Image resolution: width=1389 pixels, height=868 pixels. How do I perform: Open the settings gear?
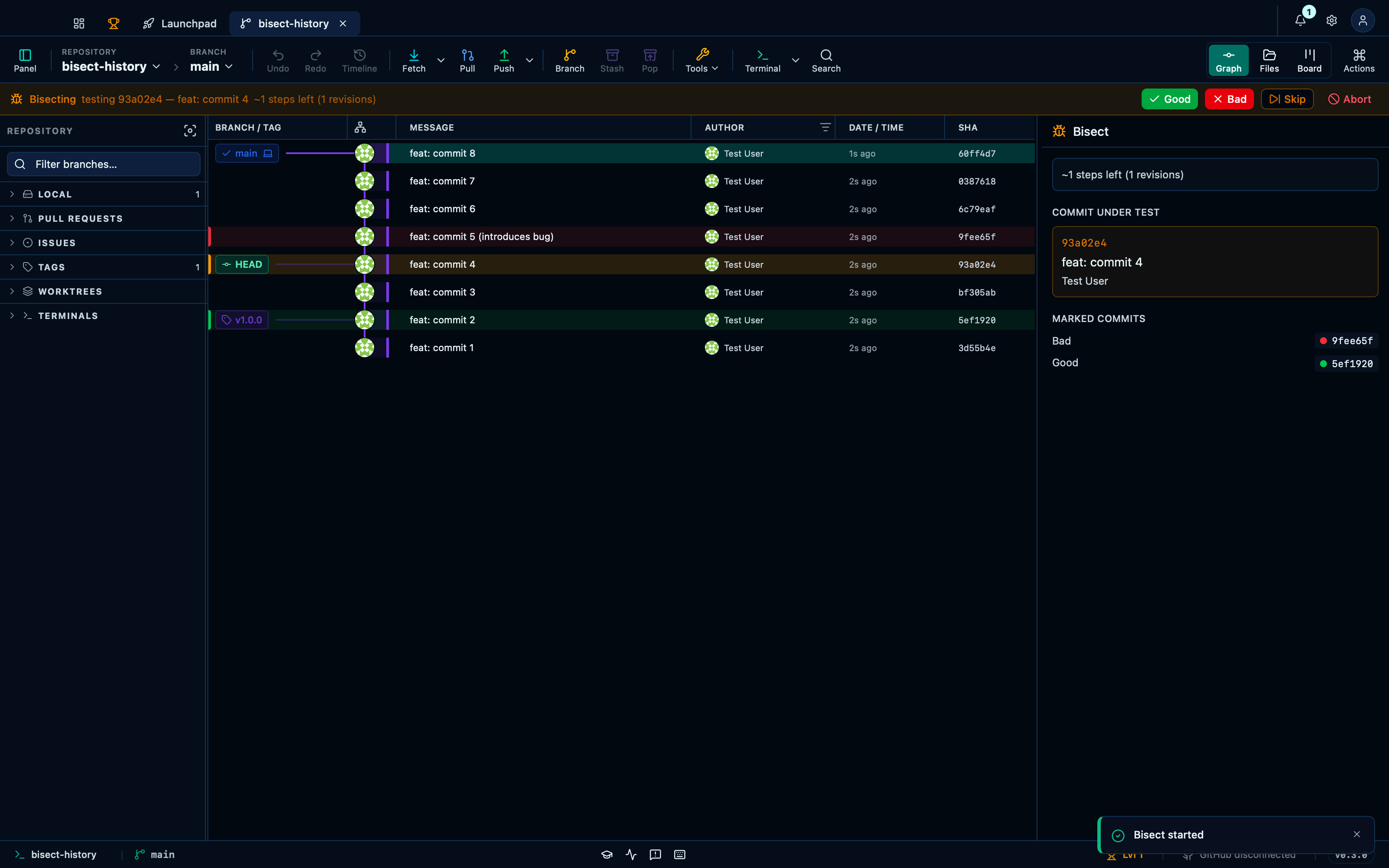(x=1332, y=21)
